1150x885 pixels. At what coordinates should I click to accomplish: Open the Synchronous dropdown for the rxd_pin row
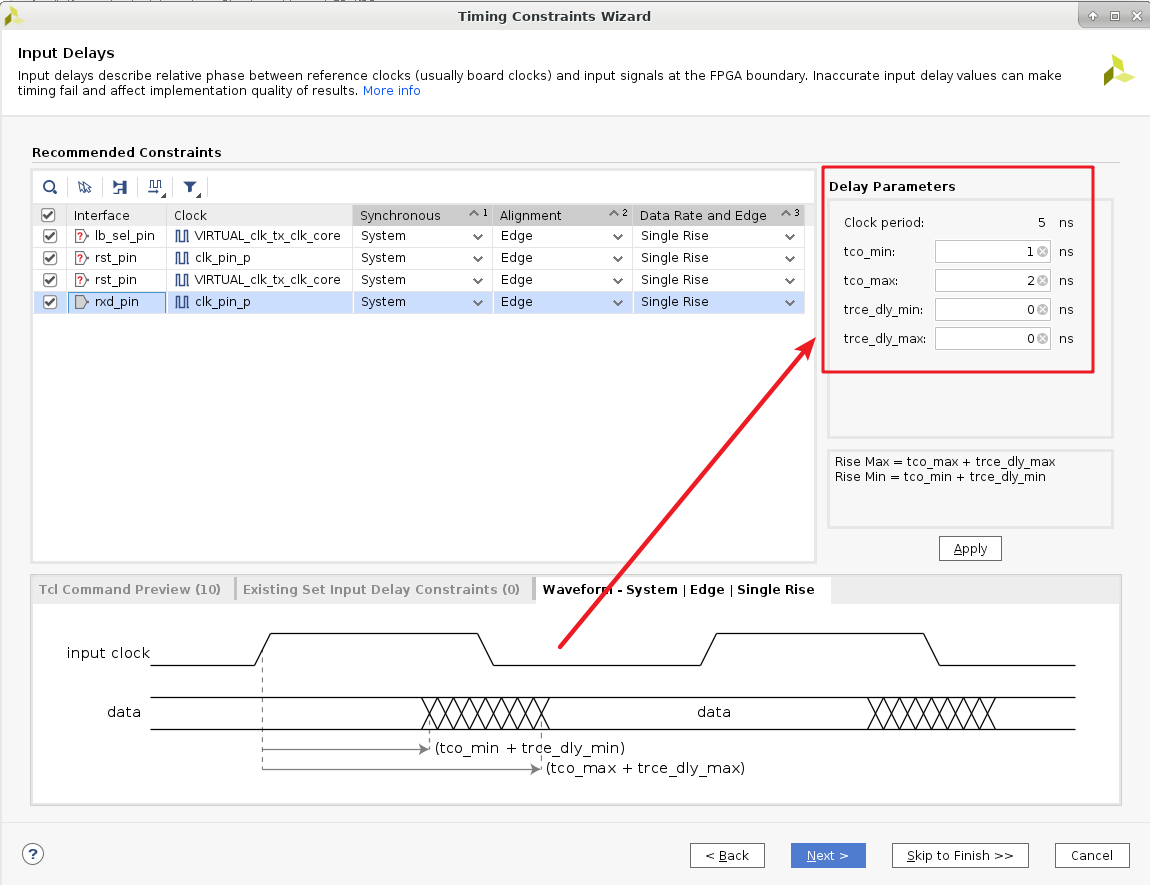pyautogui.click(x=478, y=301)
